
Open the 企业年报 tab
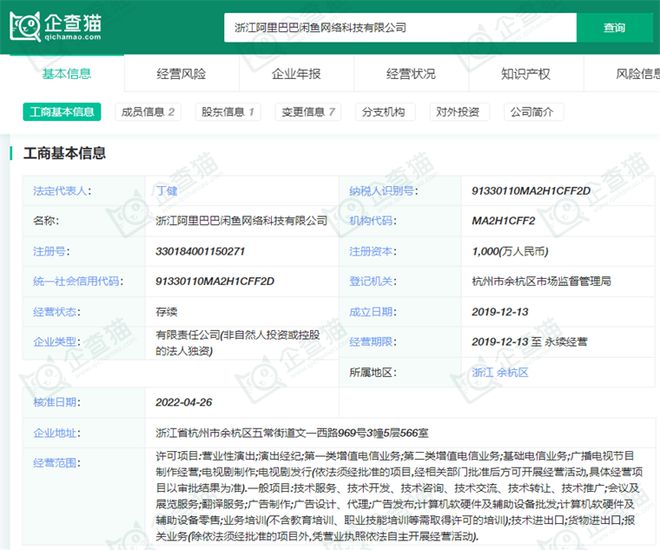(x=296, y=74)
